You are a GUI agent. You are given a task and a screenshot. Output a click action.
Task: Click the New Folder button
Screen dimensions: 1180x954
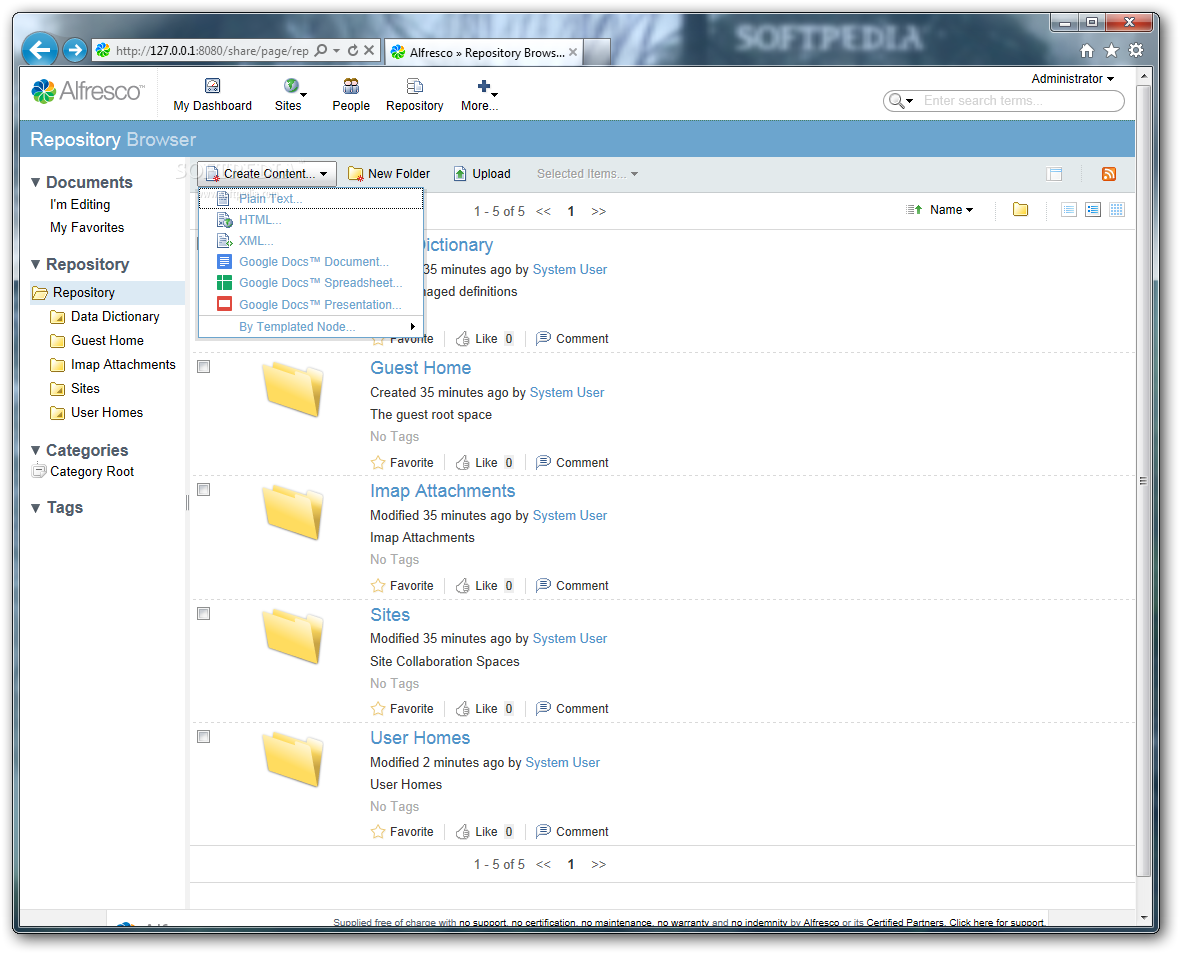389,174
